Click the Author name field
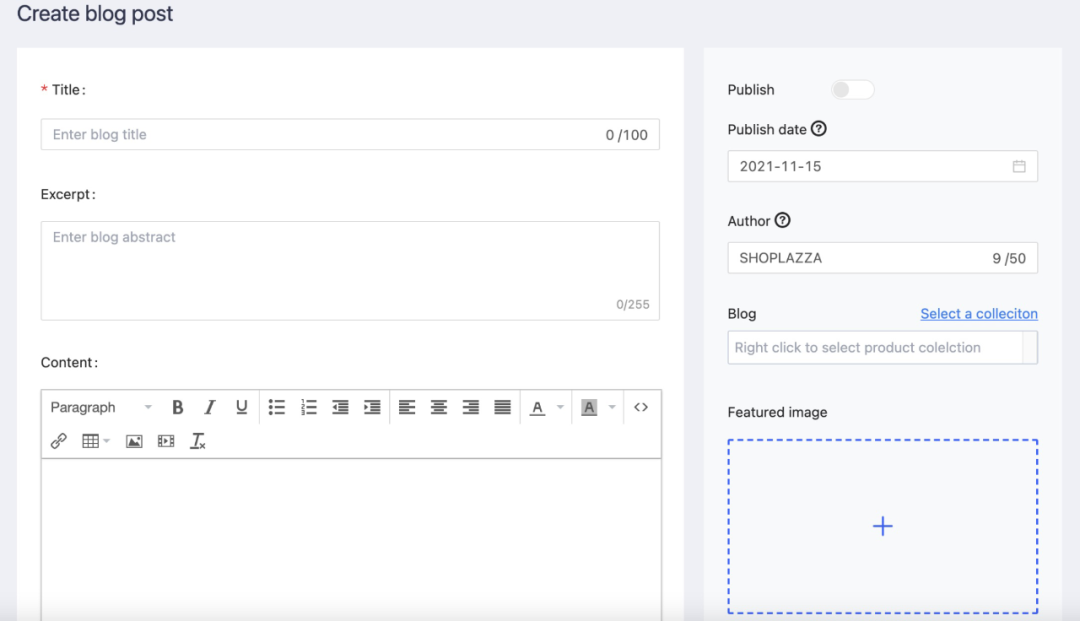This screenshot has width=1080, height=621. point(882,258)
